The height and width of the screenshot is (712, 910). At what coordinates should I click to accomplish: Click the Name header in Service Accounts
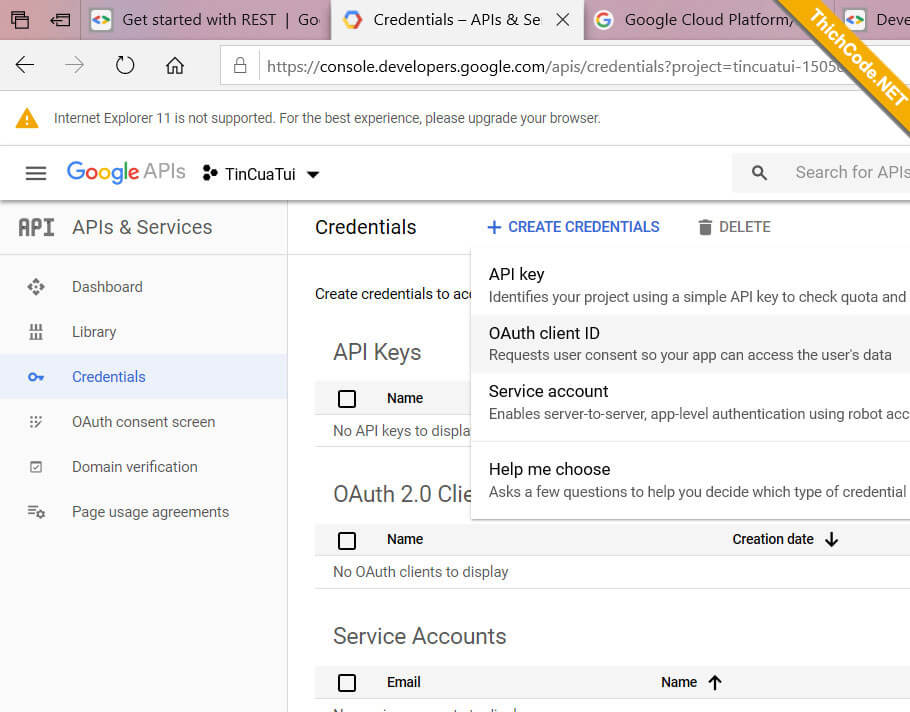(679, 682)
